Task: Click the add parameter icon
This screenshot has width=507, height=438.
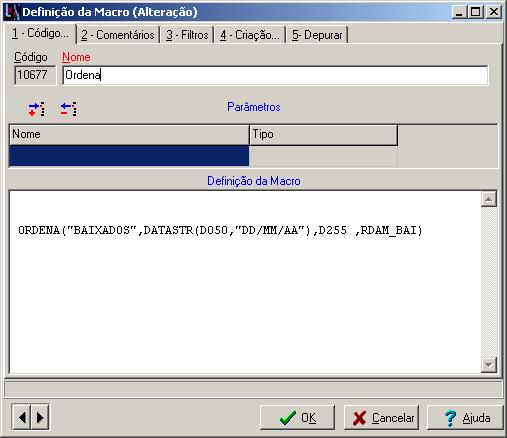Action: pos(36,109)
